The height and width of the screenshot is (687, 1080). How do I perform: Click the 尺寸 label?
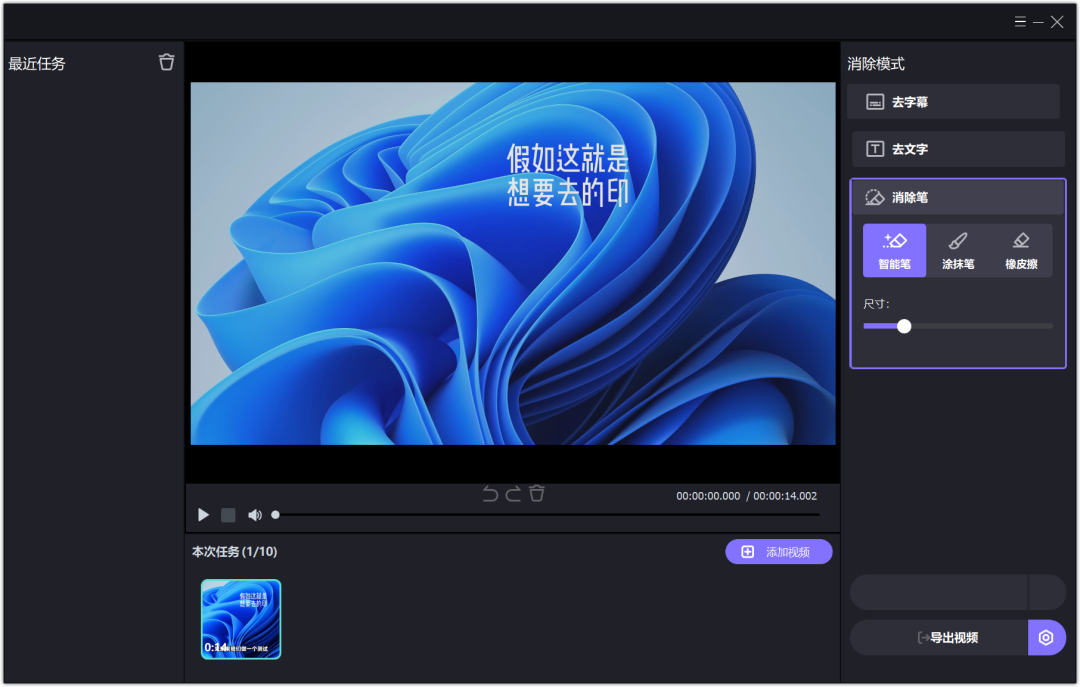pyautogui.click(x=876, y=304)
